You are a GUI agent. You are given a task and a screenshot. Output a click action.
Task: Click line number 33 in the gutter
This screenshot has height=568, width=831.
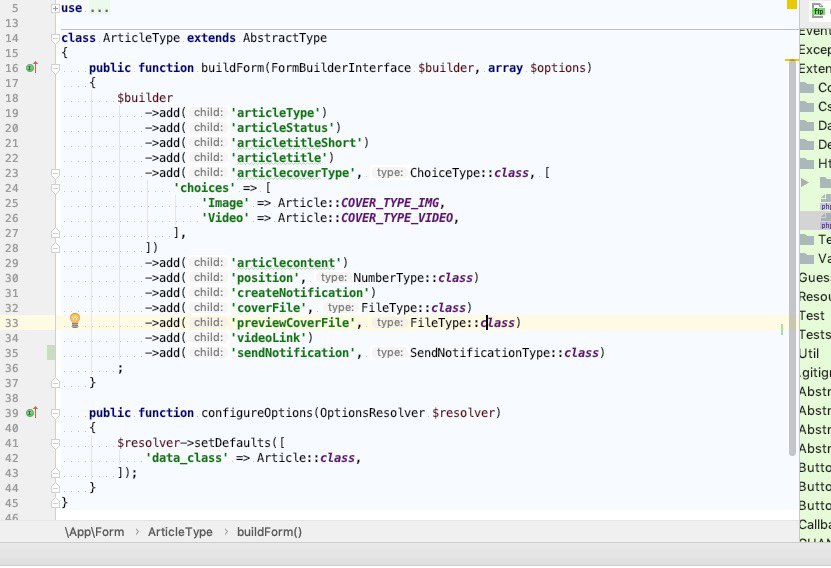click(x=12, y=323)
